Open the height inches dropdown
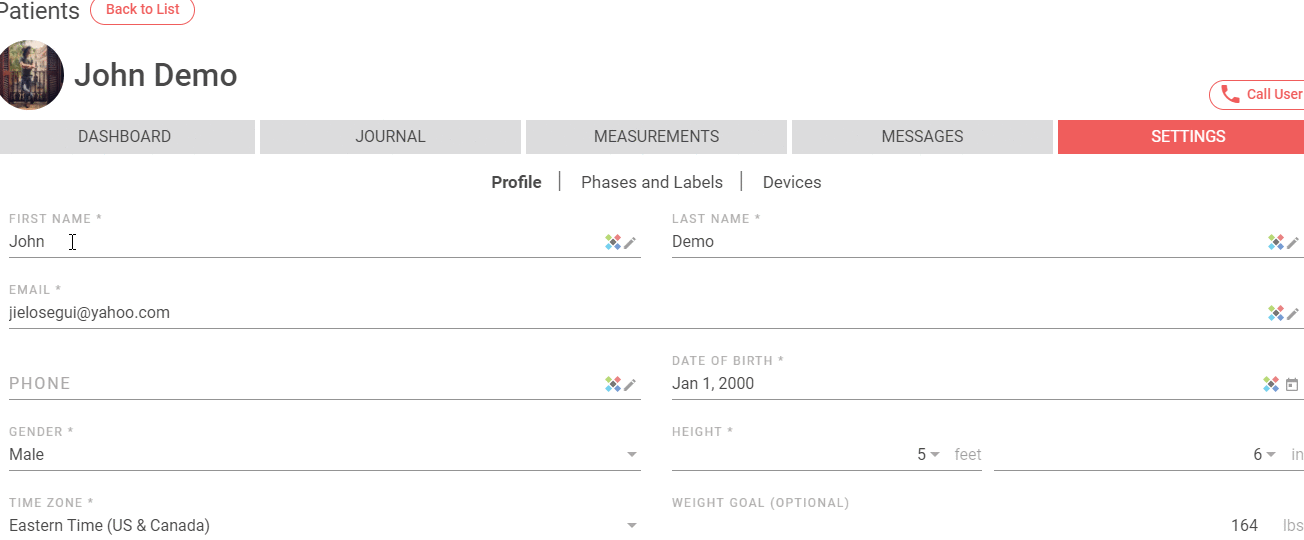This screenshot has height=540, width=1304. pyautogui.click(x=1271, y=455)
